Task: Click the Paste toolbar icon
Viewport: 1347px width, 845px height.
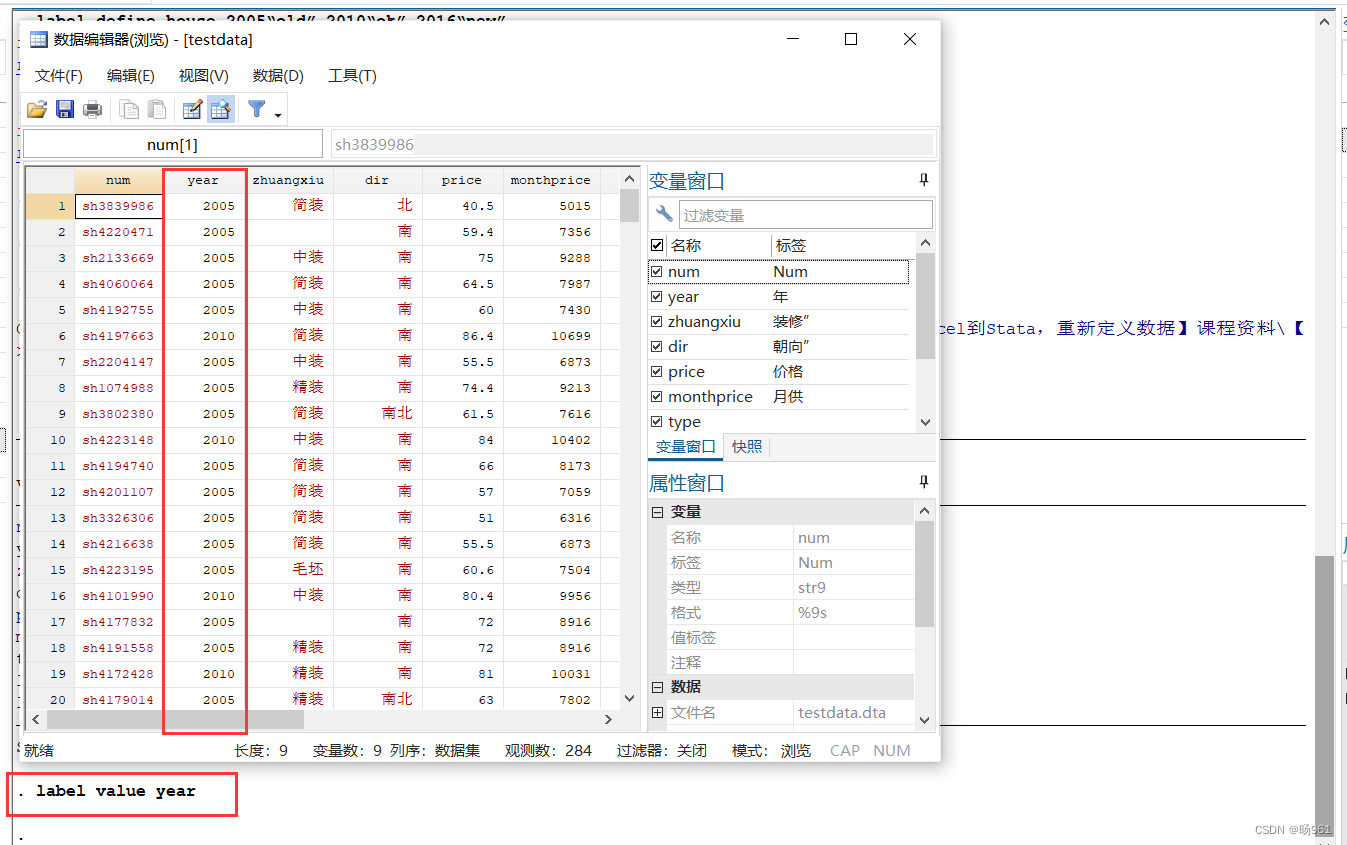Action: 157,109
